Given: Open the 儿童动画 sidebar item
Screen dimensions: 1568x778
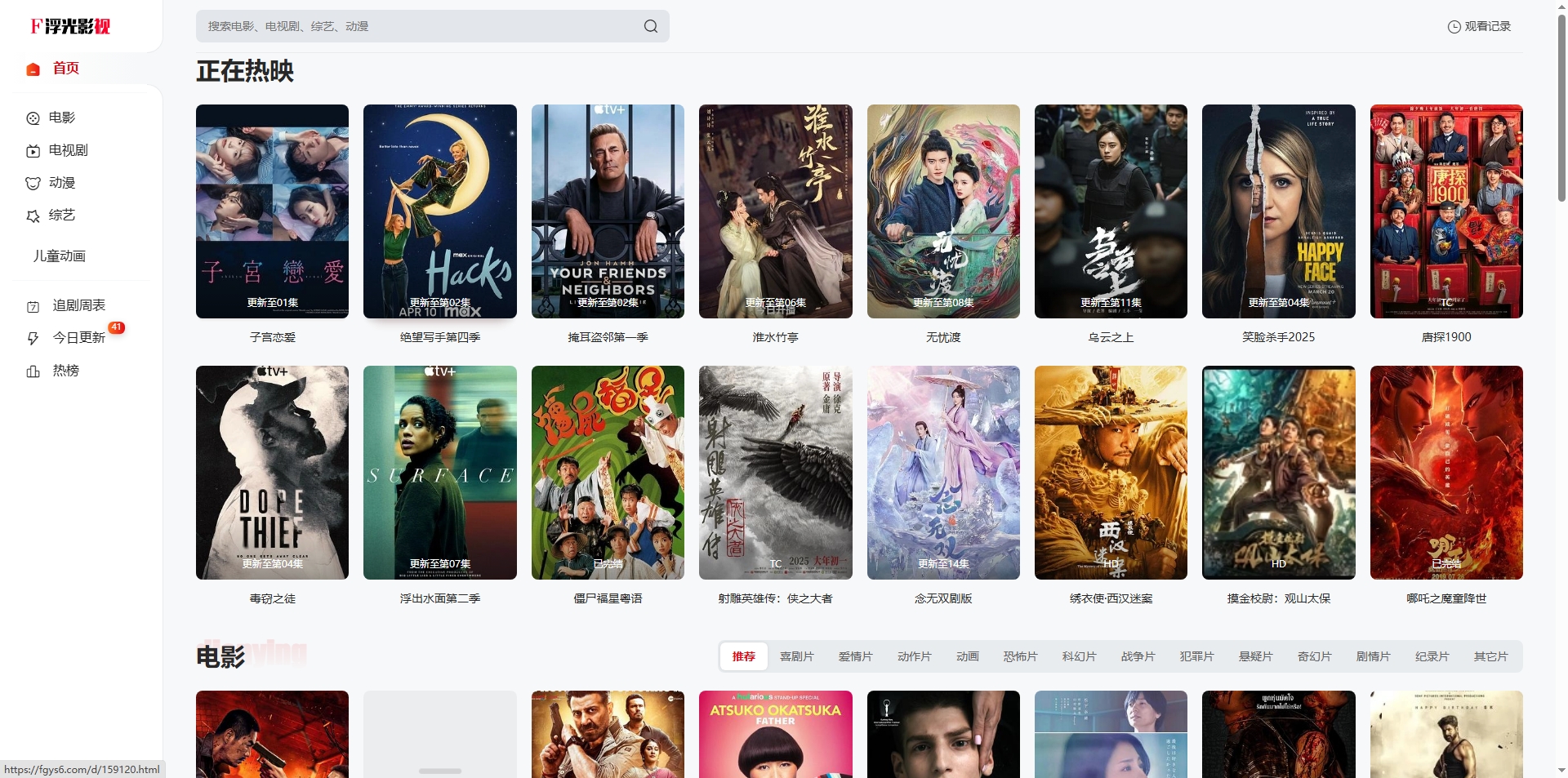Looking at the screenshot, I should click(59, 256).
